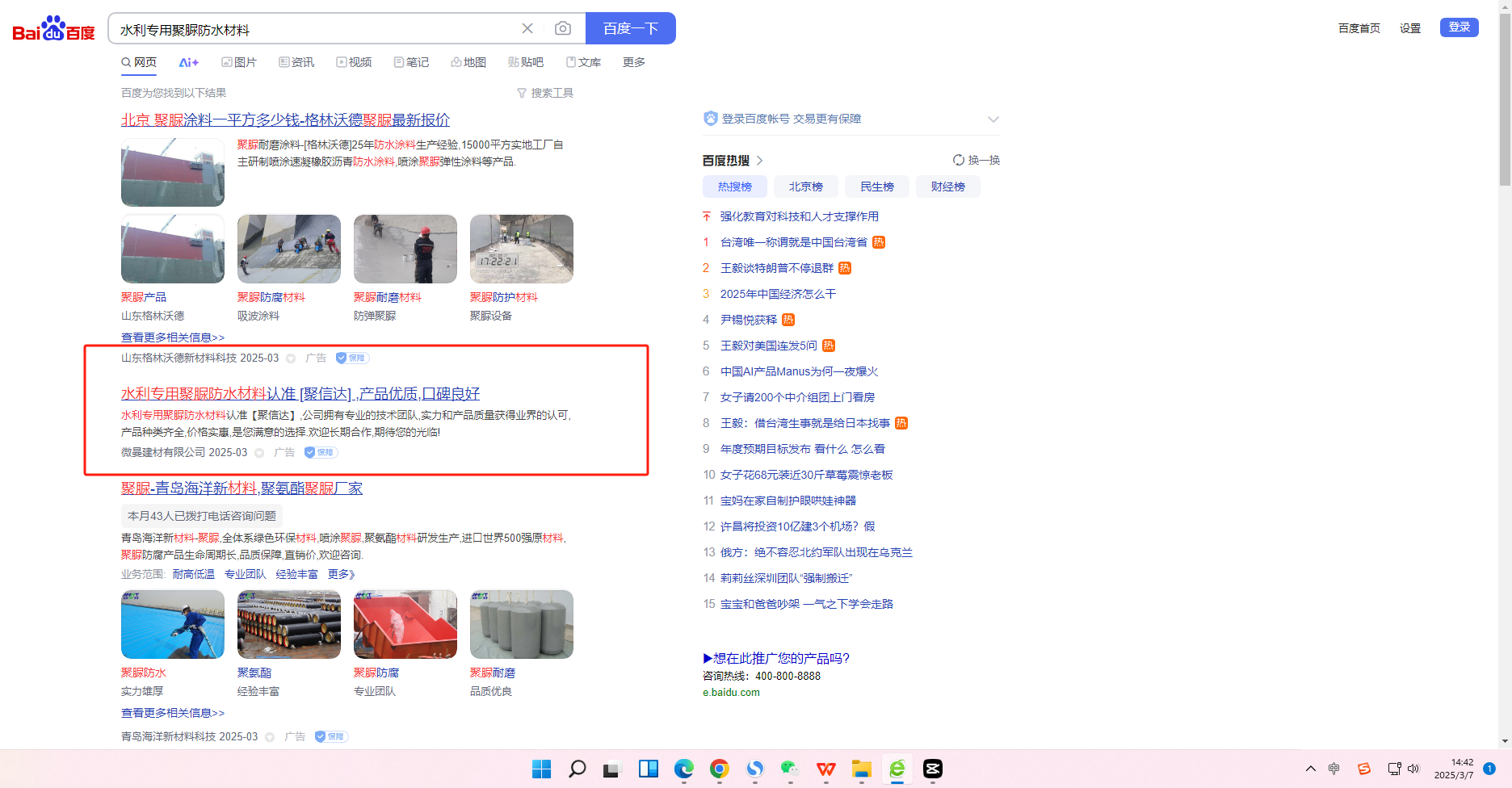1512x788 pixels.
Task: Select the 热搜榜 tab
Action: coord(735,187)
